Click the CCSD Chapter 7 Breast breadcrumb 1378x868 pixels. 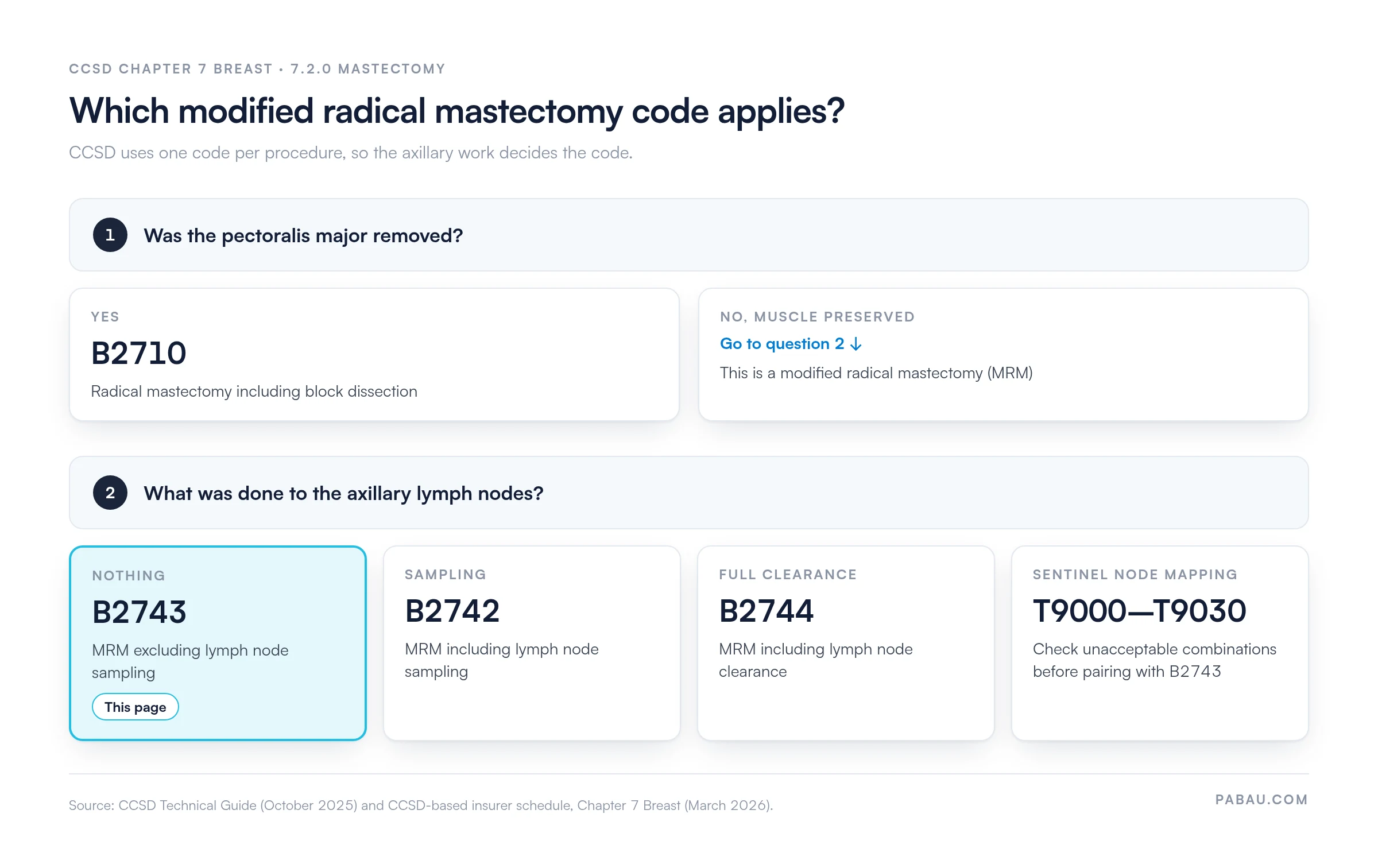pos(171,69)
